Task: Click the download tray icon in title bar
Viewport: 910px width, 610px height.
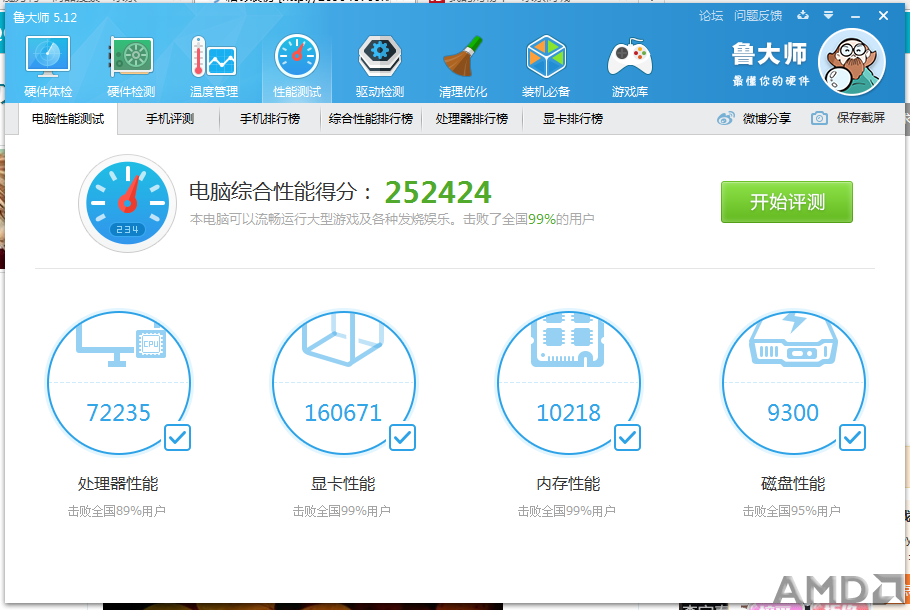Action: pos(803,16)
